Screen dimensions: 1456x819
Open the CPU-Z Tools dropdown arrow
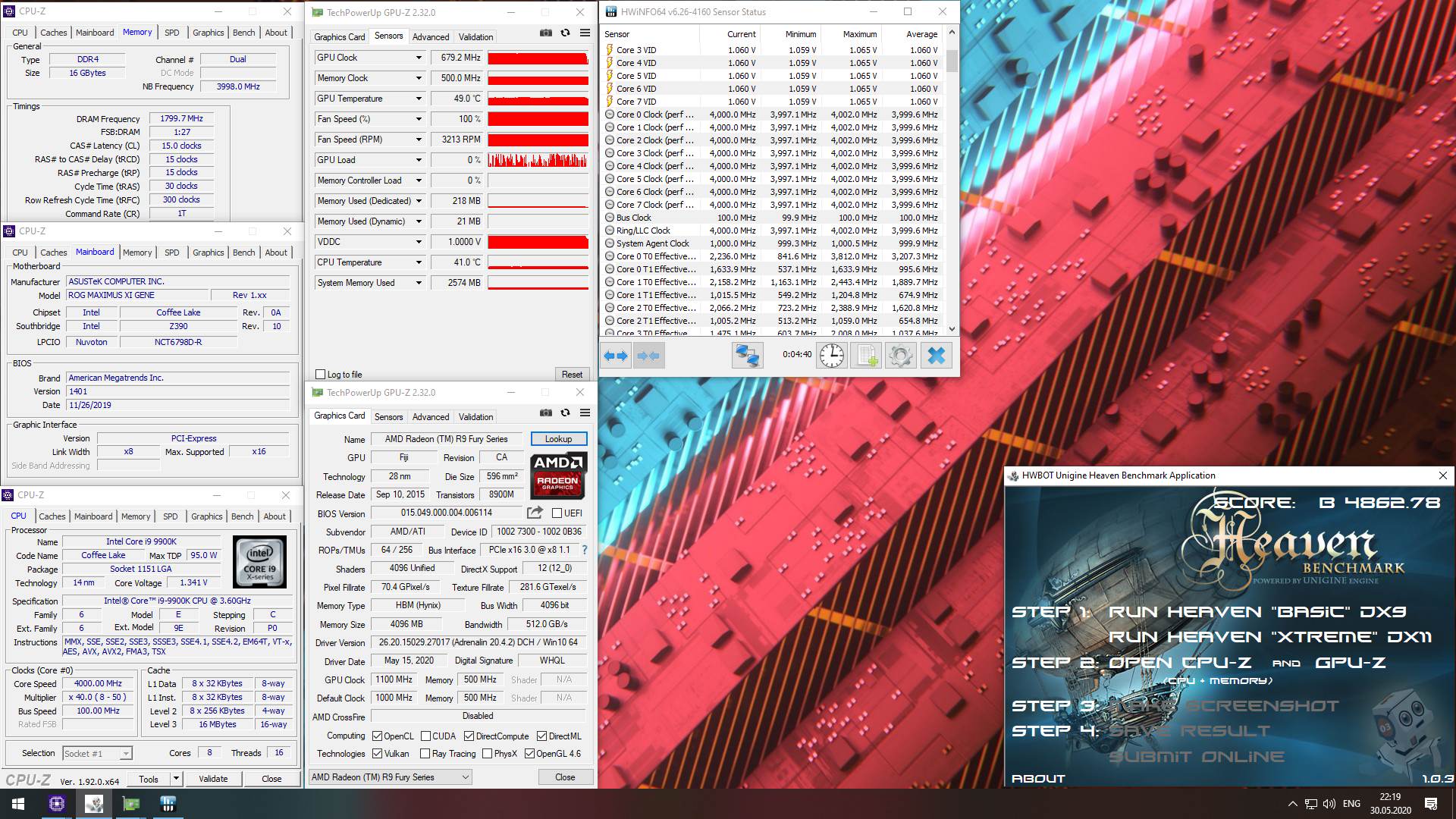(176, 779)
